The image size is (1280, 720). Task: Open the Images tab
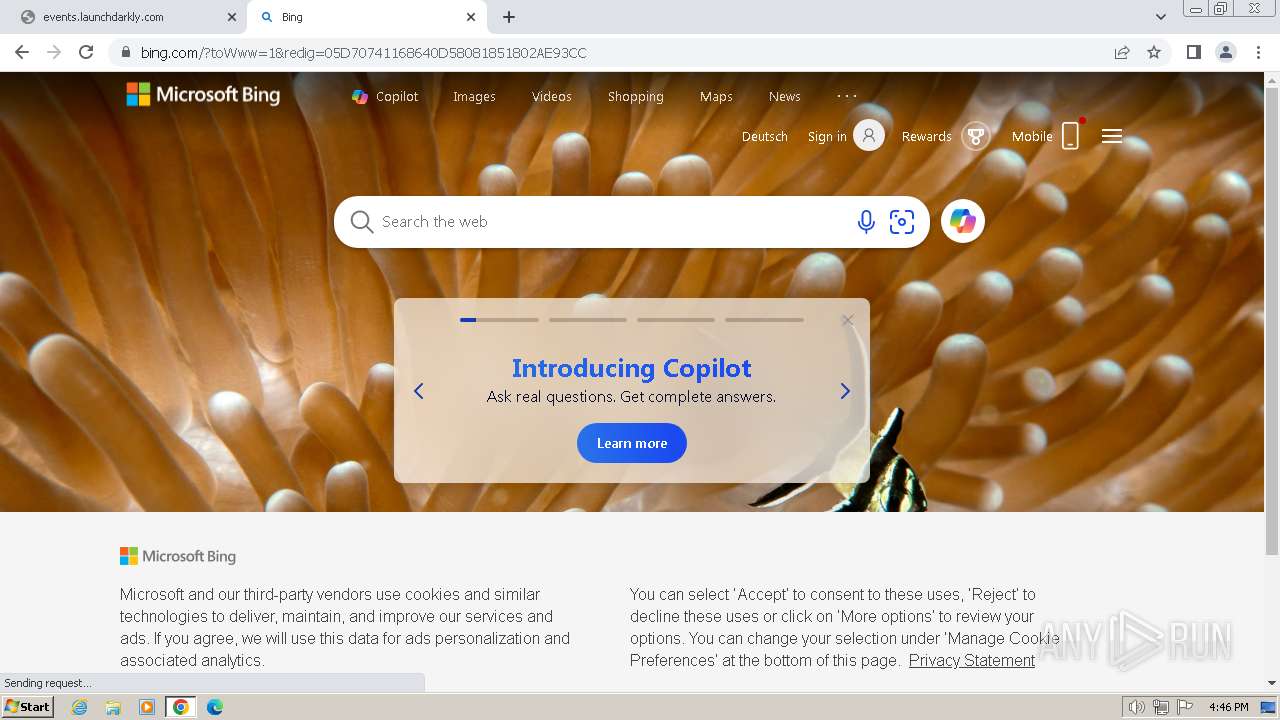pyautogui.click(x=474, y=97)
